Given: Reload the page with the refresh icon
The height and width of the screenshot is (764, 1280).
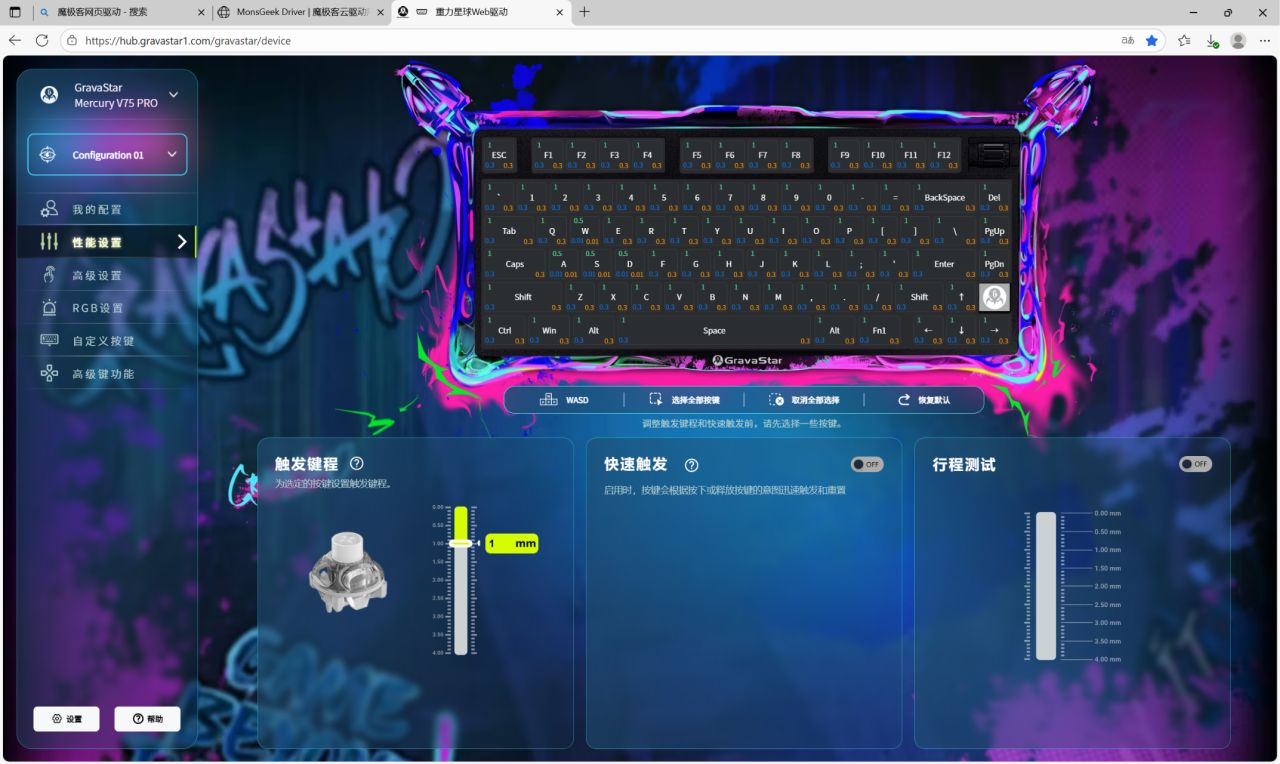Looking at the screenshot, I should [x=42, y=41].
